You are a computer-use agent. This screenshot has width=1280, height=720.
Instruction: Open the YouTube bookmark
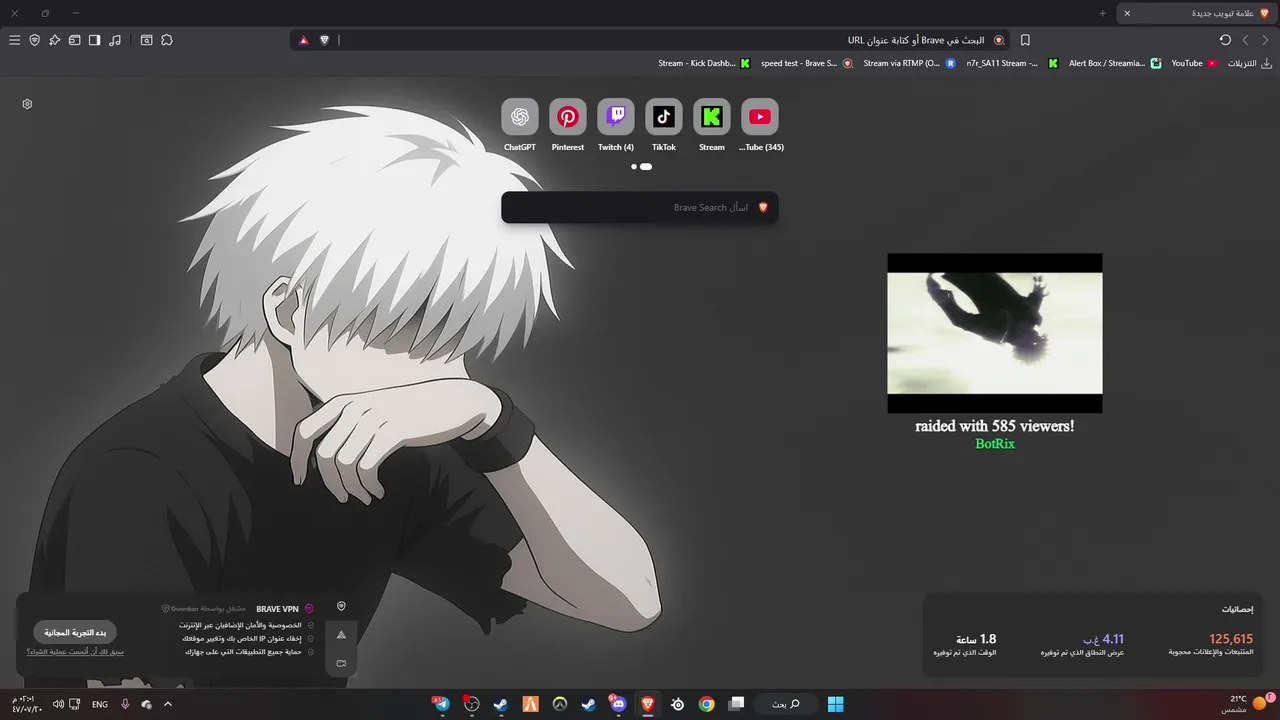point(1194,63)
